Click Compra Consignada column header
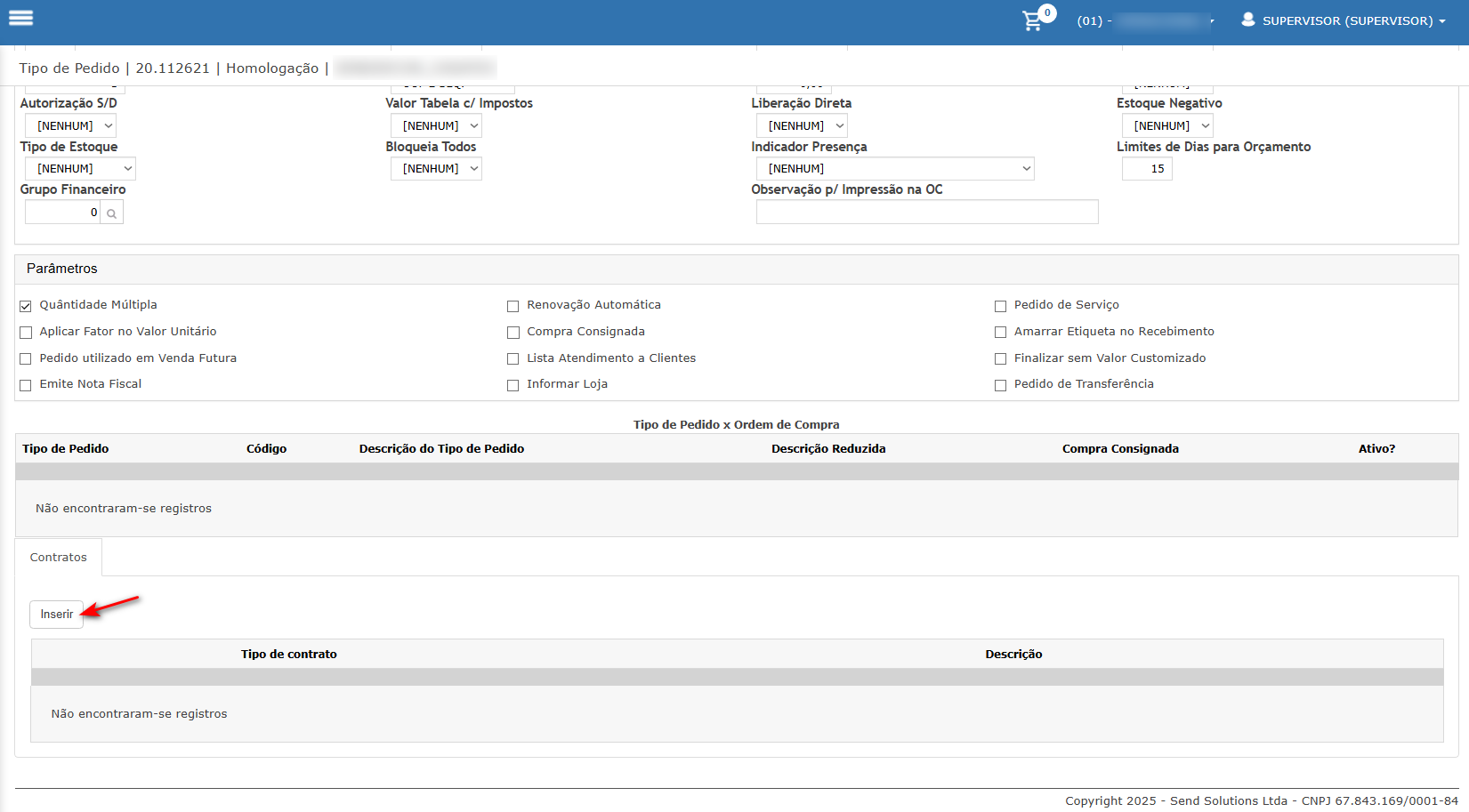Viewport: 1469px width, 812px height. tap(1120, 449)
